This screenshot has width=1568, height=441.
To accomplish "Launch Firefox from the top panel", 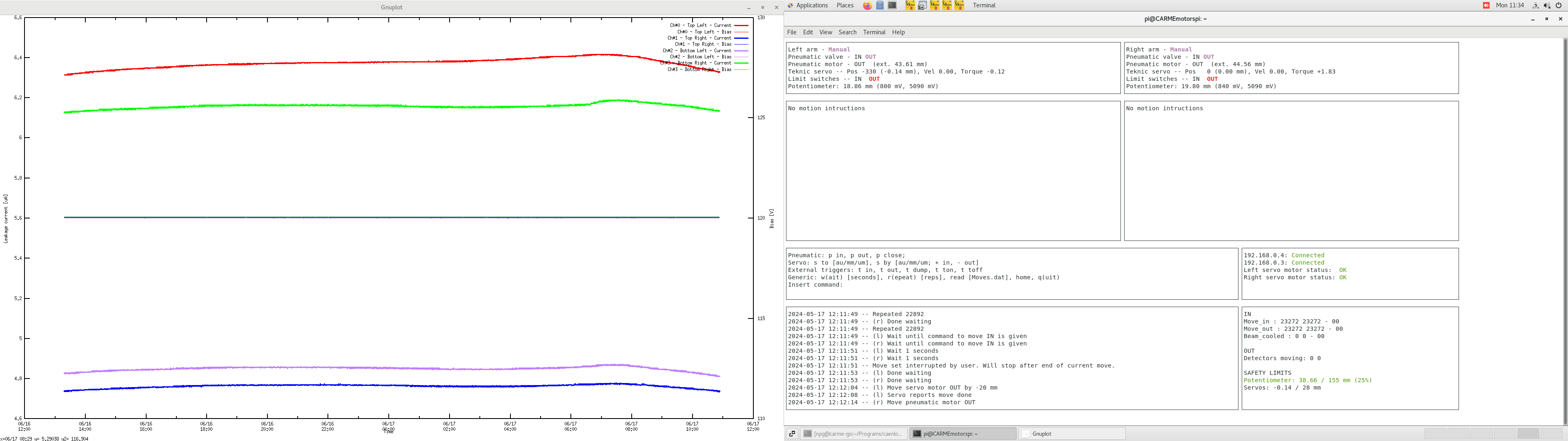I will [x=867, y=5].
